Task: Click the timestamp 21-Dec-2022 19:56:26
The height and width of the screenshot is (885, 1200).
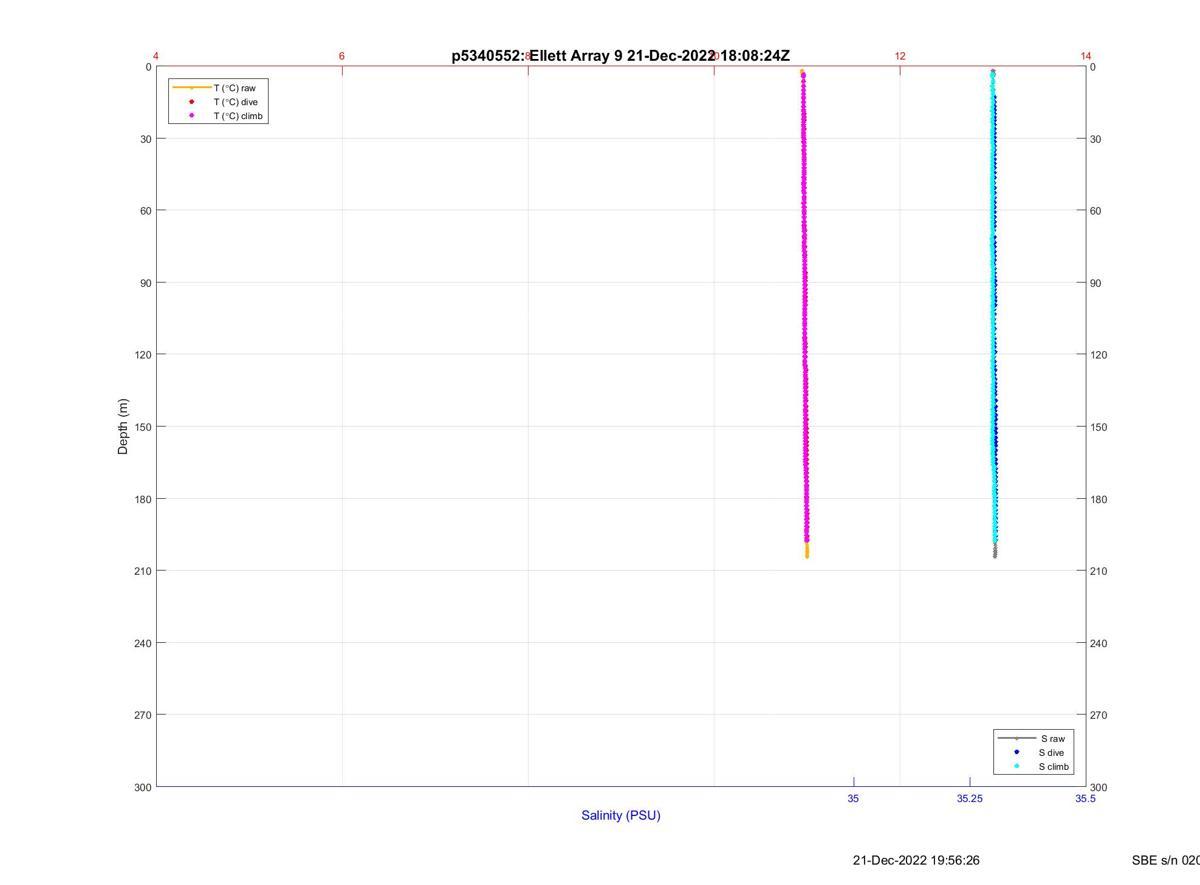Action: pos(916,860)
